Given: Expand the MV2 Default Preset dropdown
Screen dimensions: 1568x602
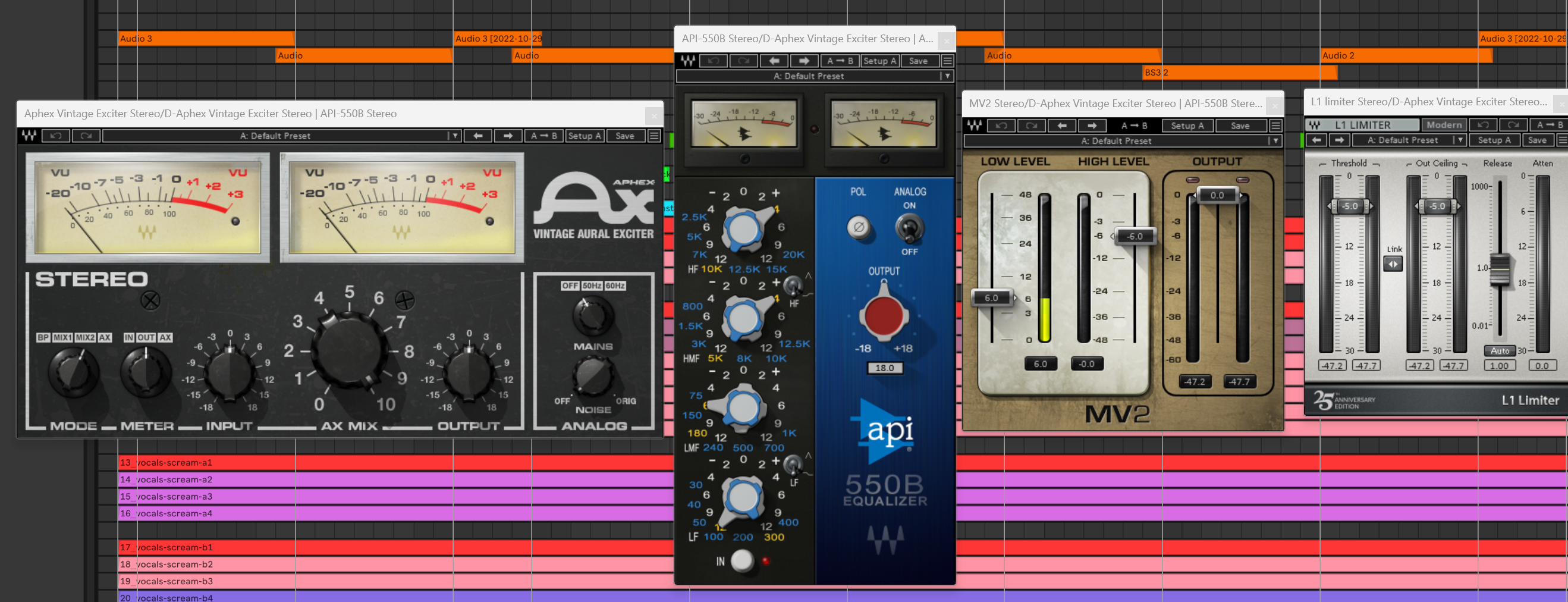Looking at the screenshot, I should coord(1275,140).
